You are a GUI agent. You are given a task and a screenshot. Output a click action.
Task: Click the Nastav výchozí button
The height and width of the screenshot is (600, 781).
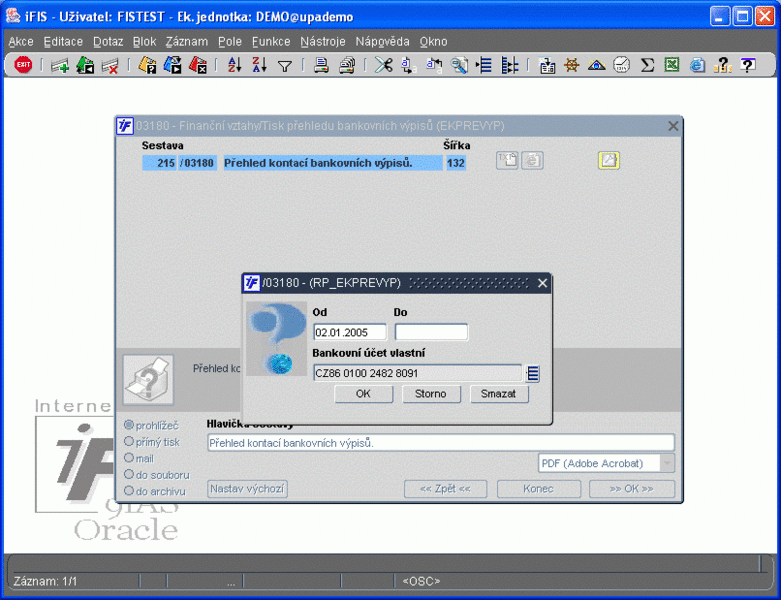[247, 488]
